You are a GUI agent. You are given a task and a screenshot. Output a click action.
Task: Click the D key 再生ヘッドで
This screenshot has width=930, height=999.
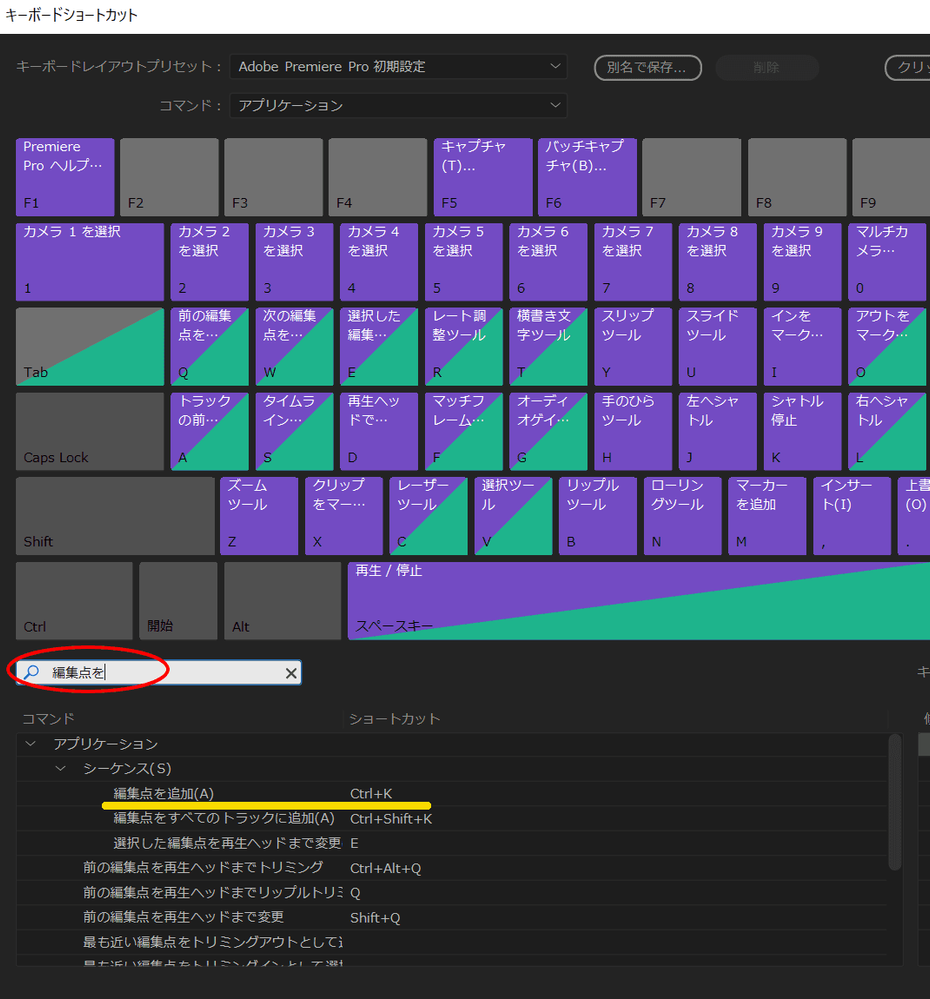pyautogui.click(x=379, y=431)
